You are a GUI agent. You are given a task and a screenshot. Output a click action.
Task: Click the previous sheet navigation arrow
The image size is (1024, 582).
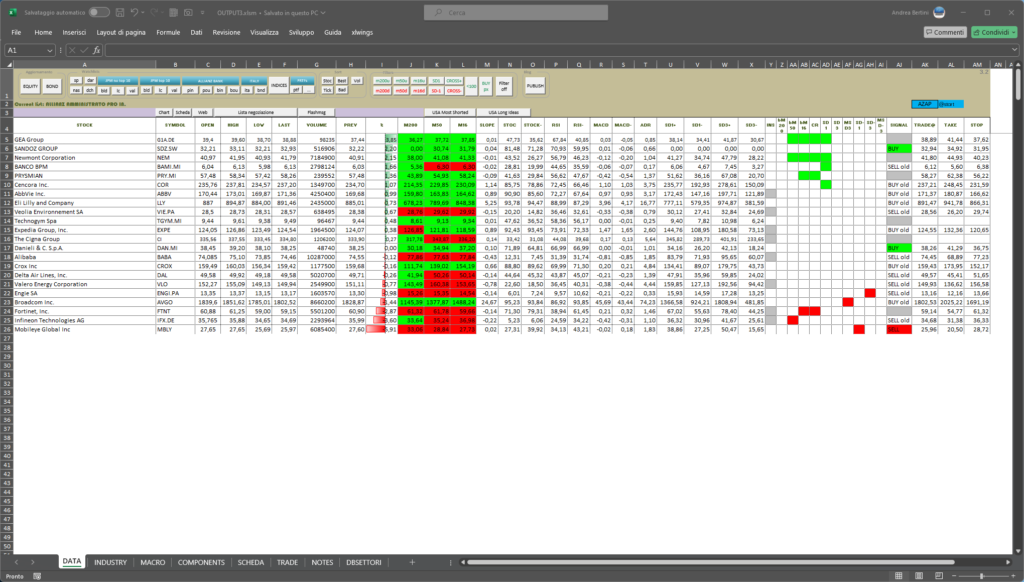click(16, 562)
